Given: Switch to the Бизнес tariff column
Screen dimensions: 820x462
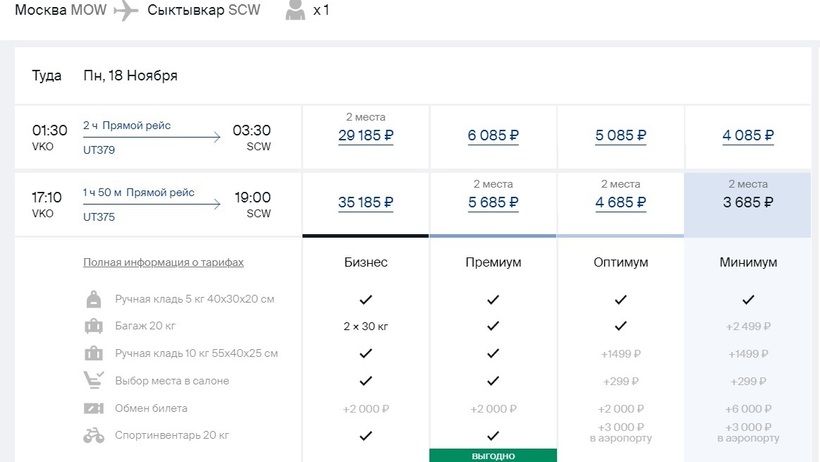Looking at the screenshot, I should click(x=365, y=262).
